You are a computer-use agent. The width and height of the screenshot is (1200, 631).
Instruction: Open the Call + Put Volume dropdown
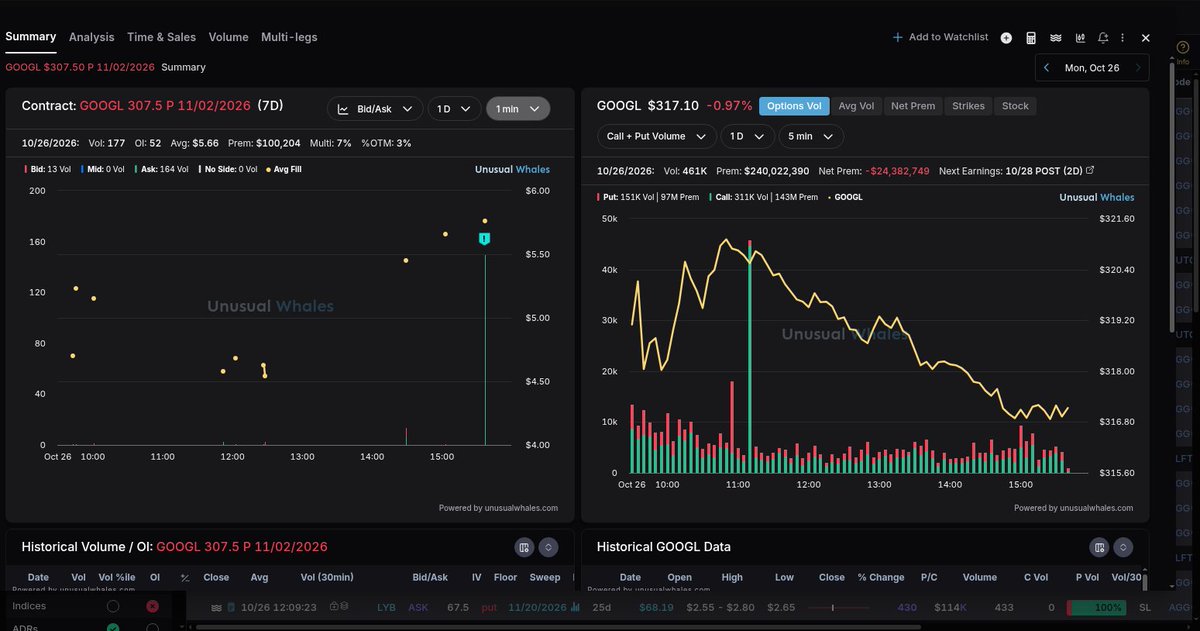tap(657, 136)
